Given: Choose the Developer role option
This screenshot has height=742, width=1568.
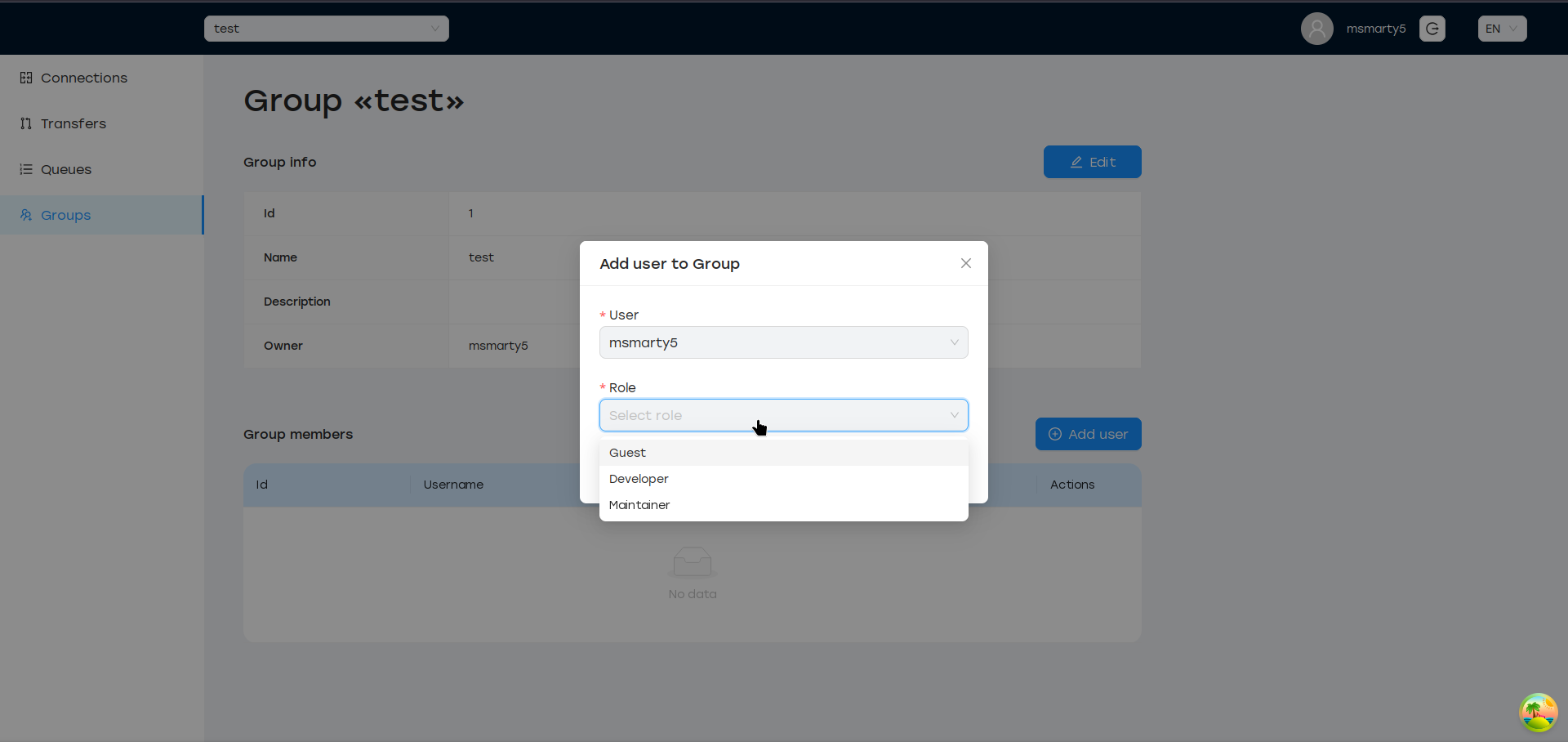Looking at the screenshot, I should pyautogui.click(x=639, y=479).
